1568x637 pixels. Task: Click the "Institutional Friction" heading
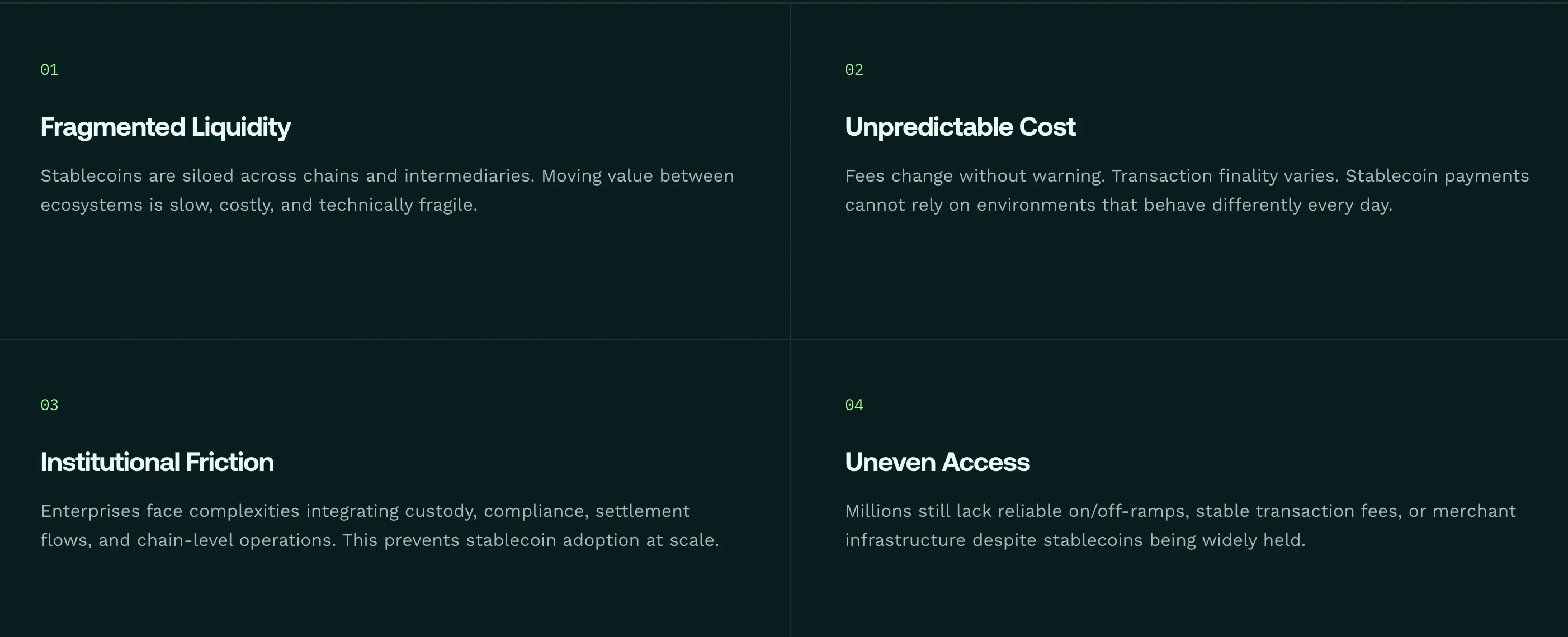click(157, 463)
